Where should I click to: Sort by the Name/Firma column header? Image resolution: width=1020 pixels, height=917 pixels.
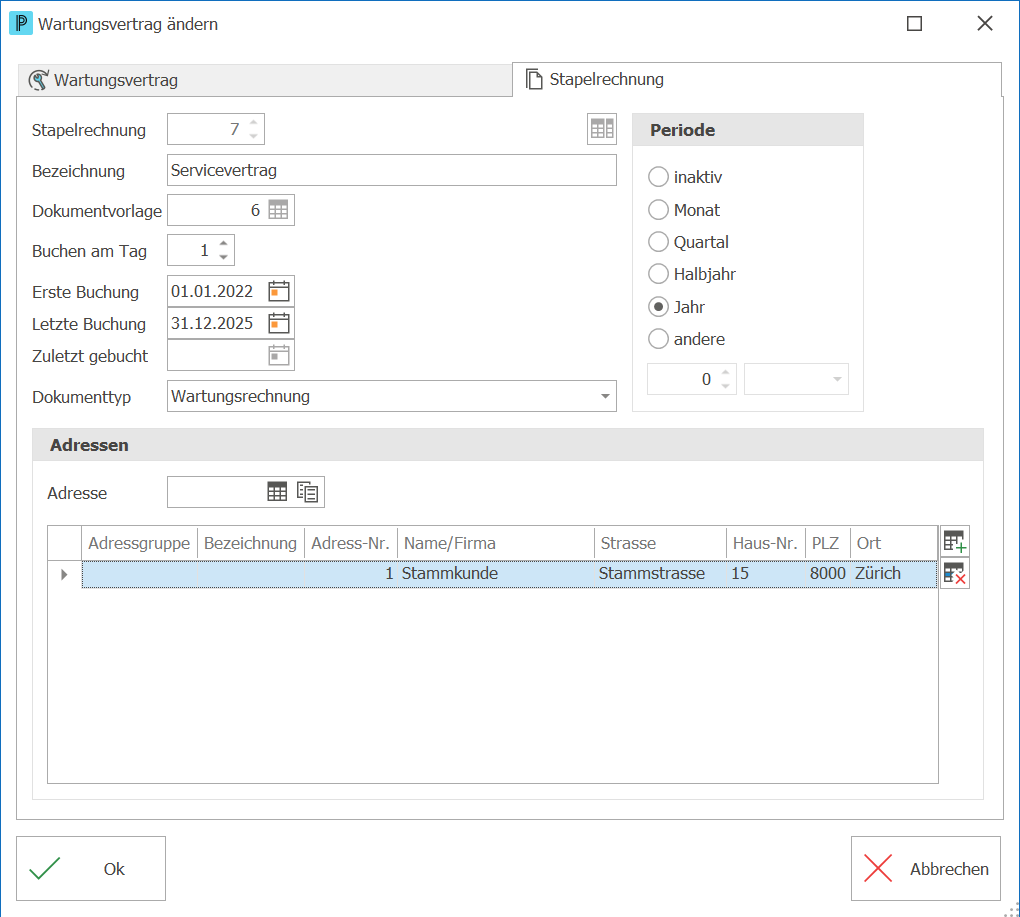496,543
